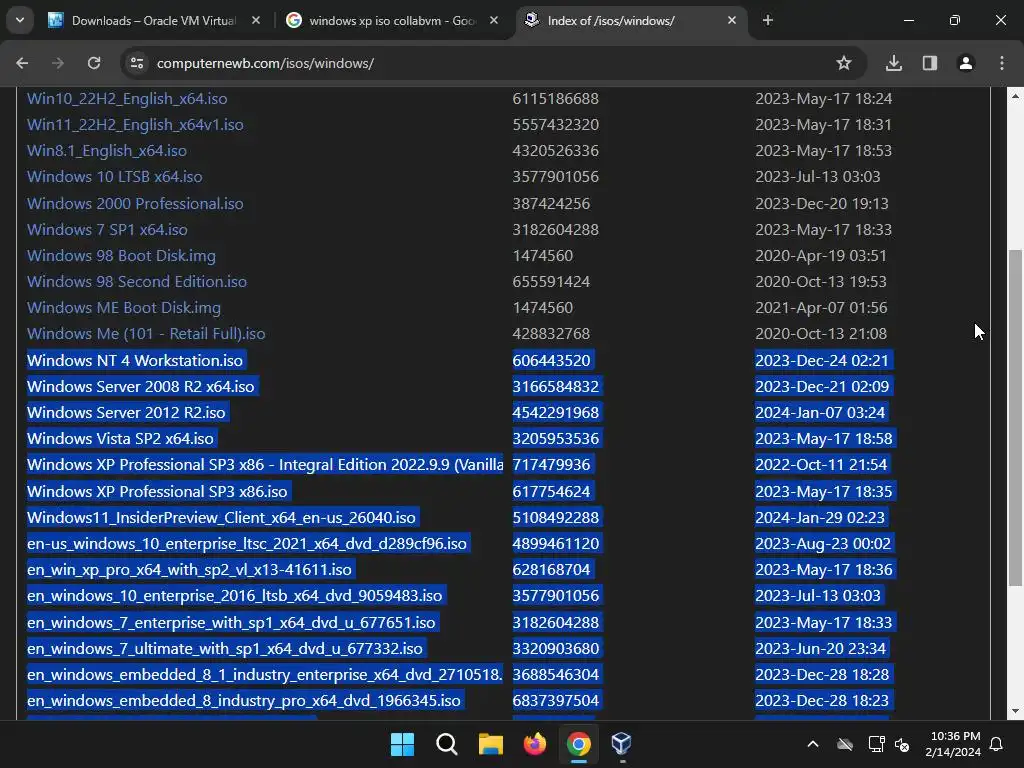Open Windows taskbar Search

[447, 744]
